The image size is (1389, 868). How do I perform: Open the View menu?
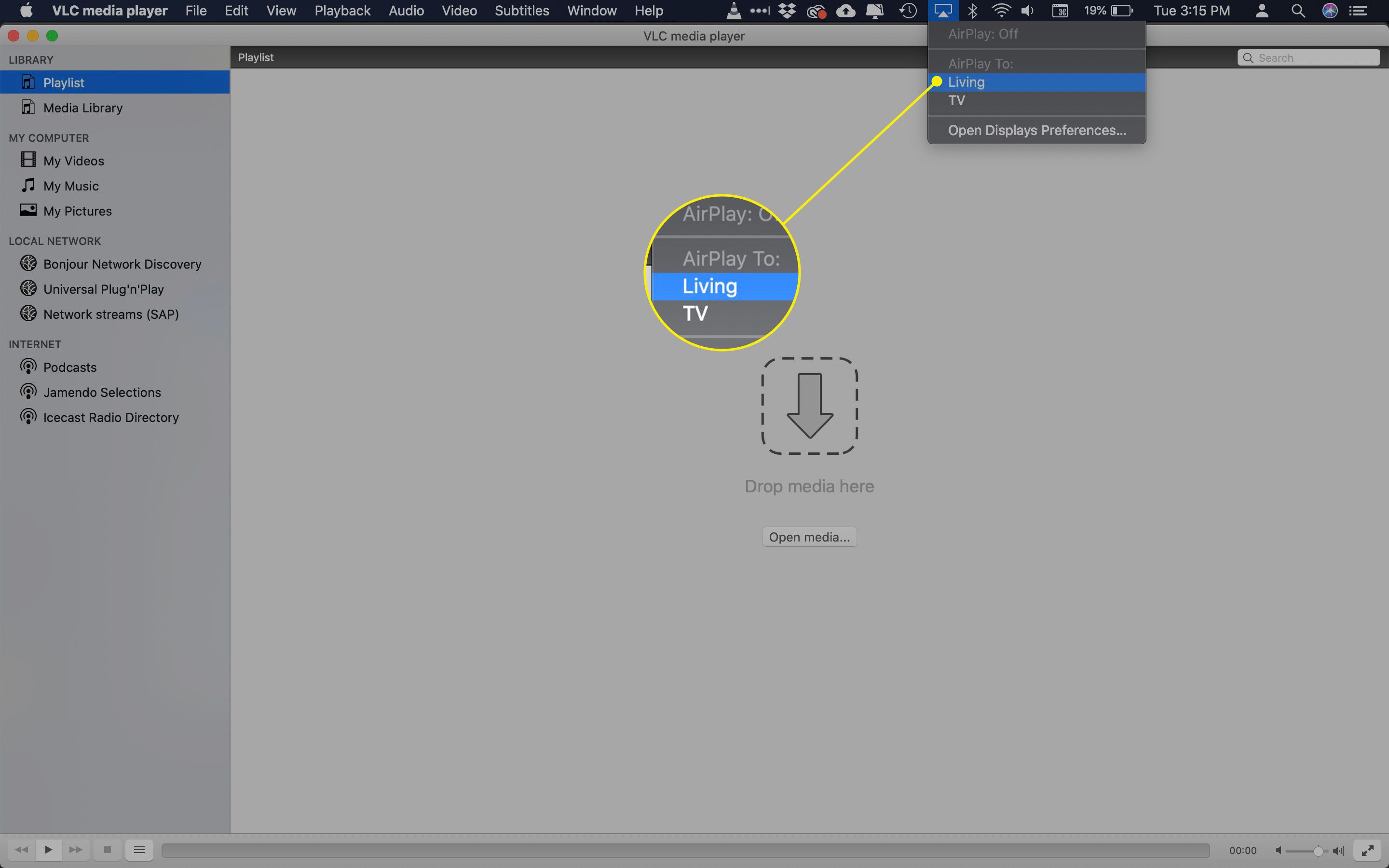(x=281, y=10)
